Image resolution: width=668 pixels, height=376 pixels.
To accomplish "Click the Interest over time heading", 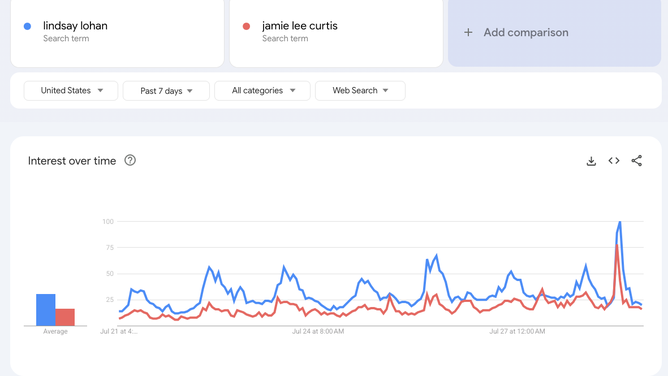I will click(x=72, y=161).
